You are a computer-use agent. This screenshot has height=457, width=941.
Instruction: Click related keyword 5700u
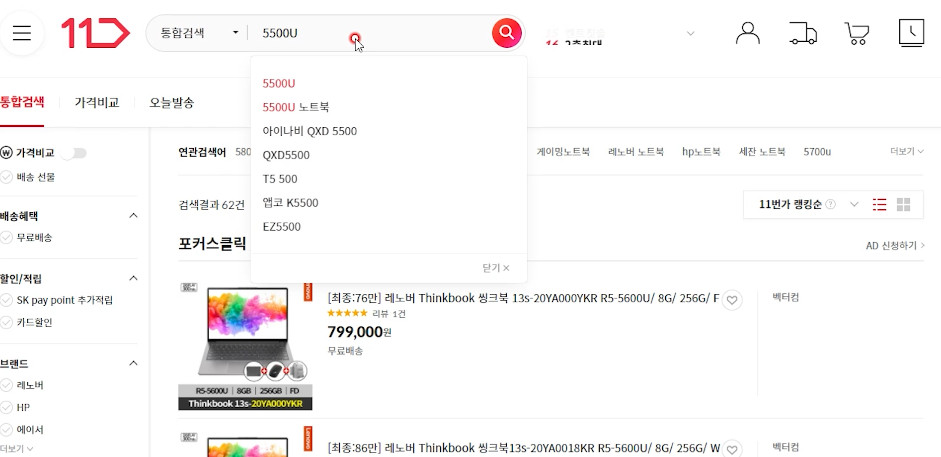pyautogui.click(x=817, y=152)
